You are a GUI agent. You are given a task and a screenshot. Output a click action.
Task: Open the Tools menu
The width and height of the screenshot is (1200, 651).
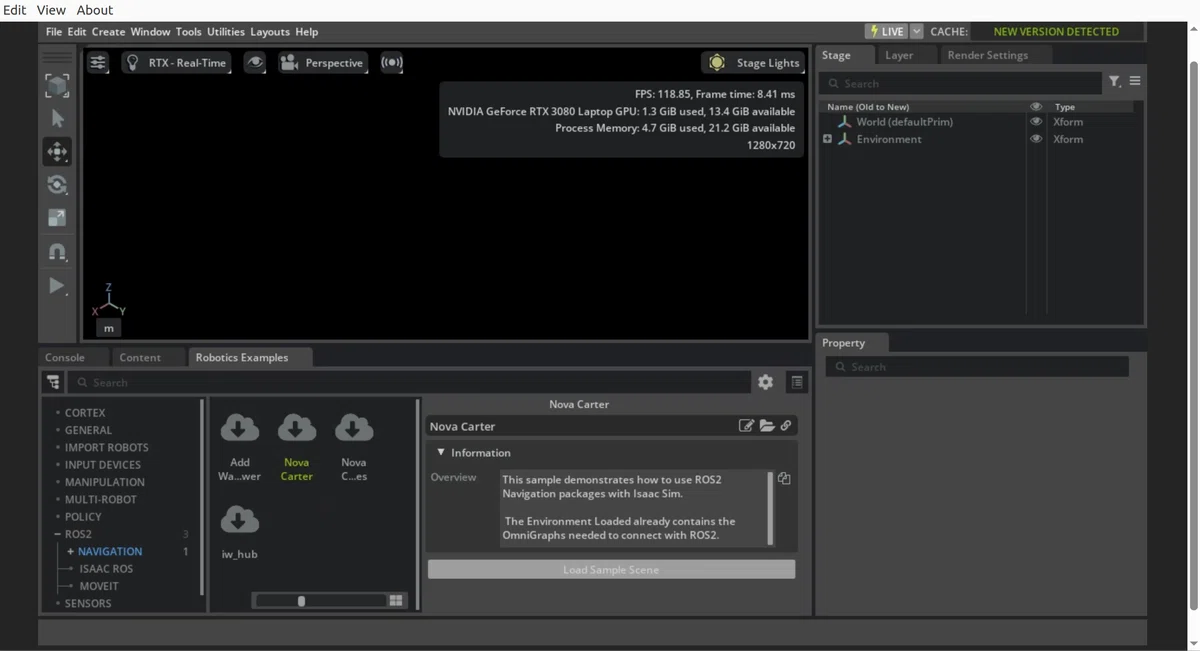click(188, 32)
